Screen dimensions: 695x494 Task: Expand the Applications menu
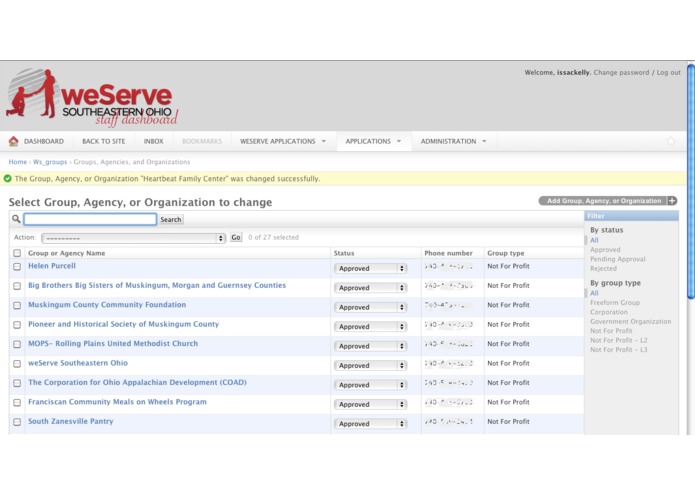pos(373,141)
